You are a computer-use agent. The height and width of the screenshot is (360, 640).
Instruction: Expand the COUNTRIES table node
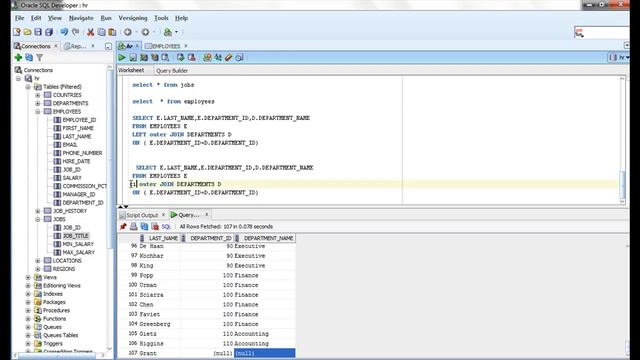tap(38, 95)
